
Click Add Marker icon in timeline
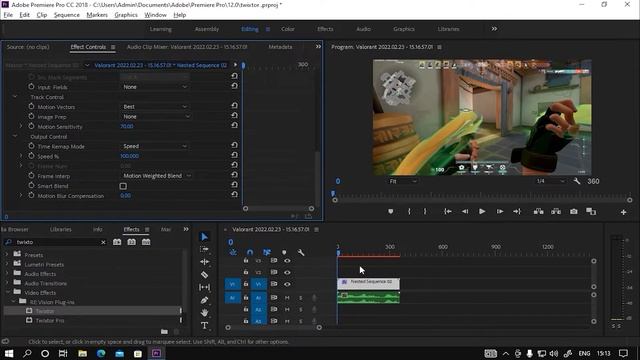[x=284, y=253]
